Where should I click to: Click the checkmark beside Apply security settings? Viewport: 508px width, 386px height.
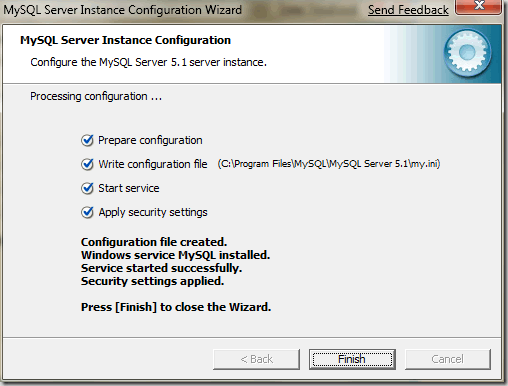[x=87, y=212]
